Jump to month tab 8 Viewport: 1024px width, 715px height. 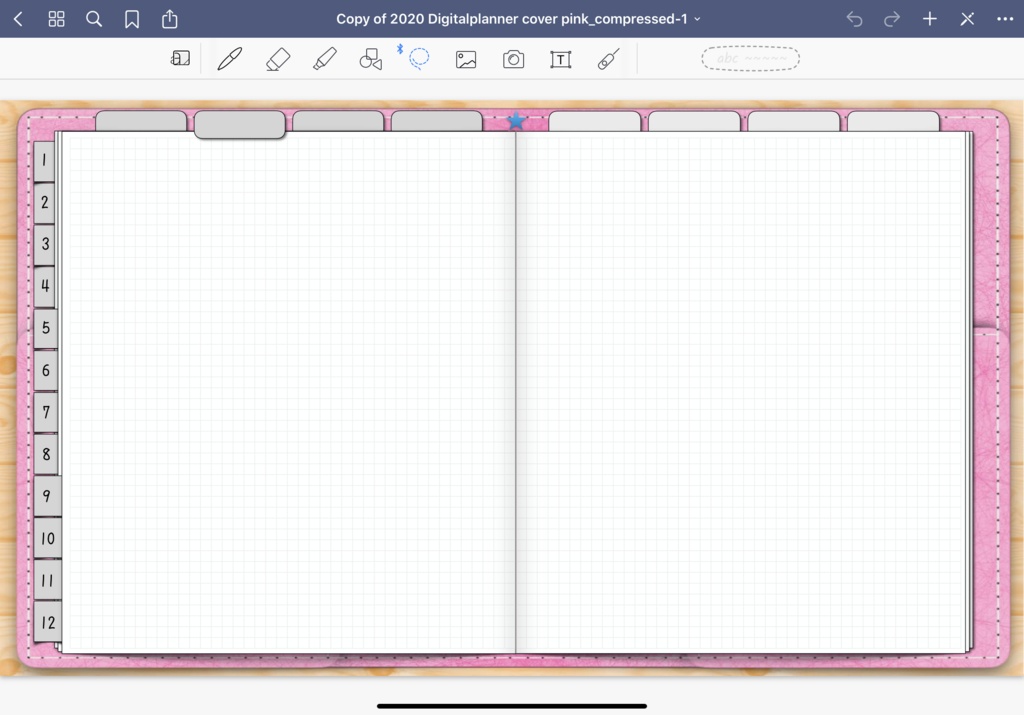click(46, 454)
